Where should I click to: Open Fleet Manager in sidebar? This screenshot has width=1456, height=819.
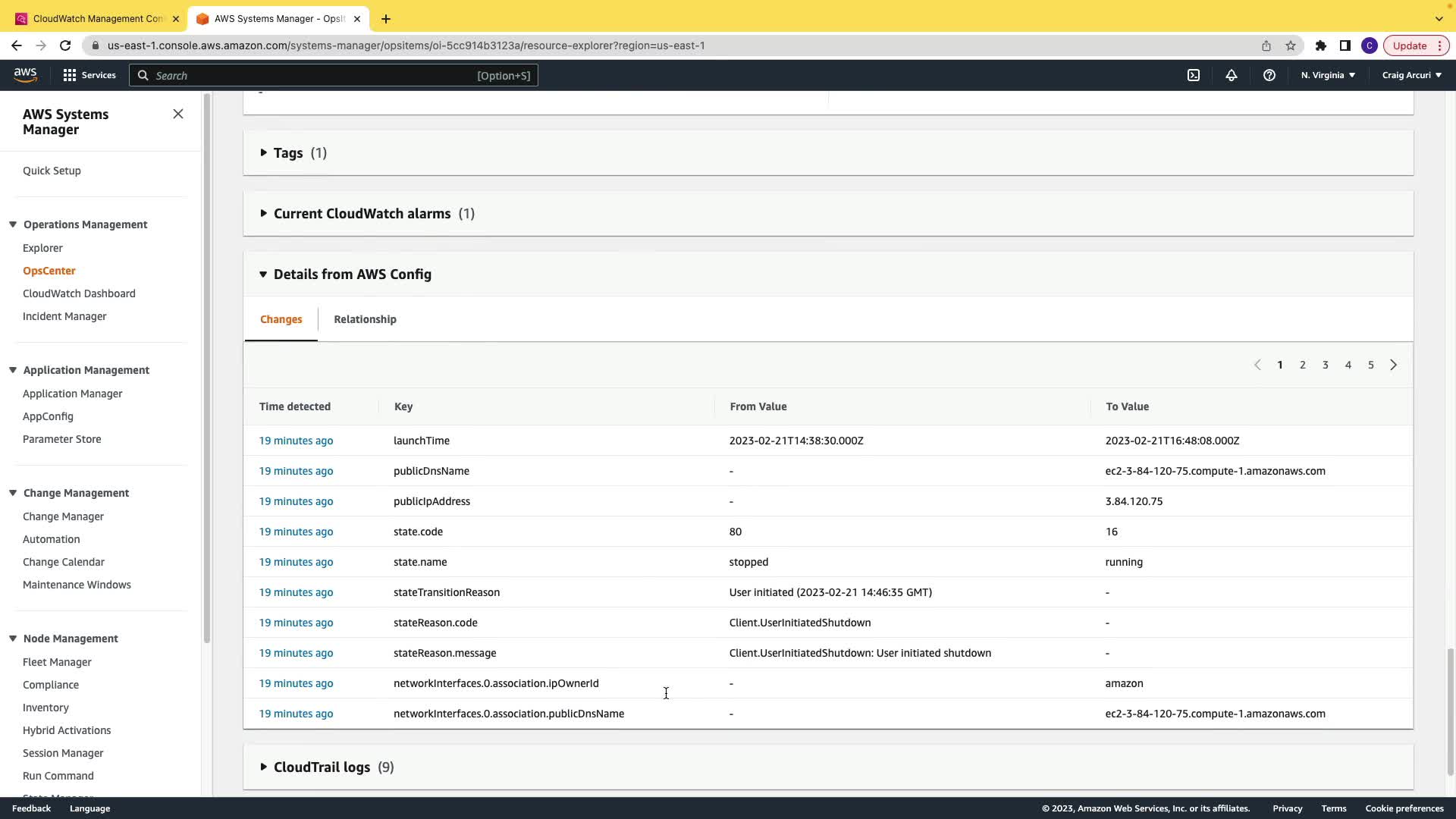(57, 662)
